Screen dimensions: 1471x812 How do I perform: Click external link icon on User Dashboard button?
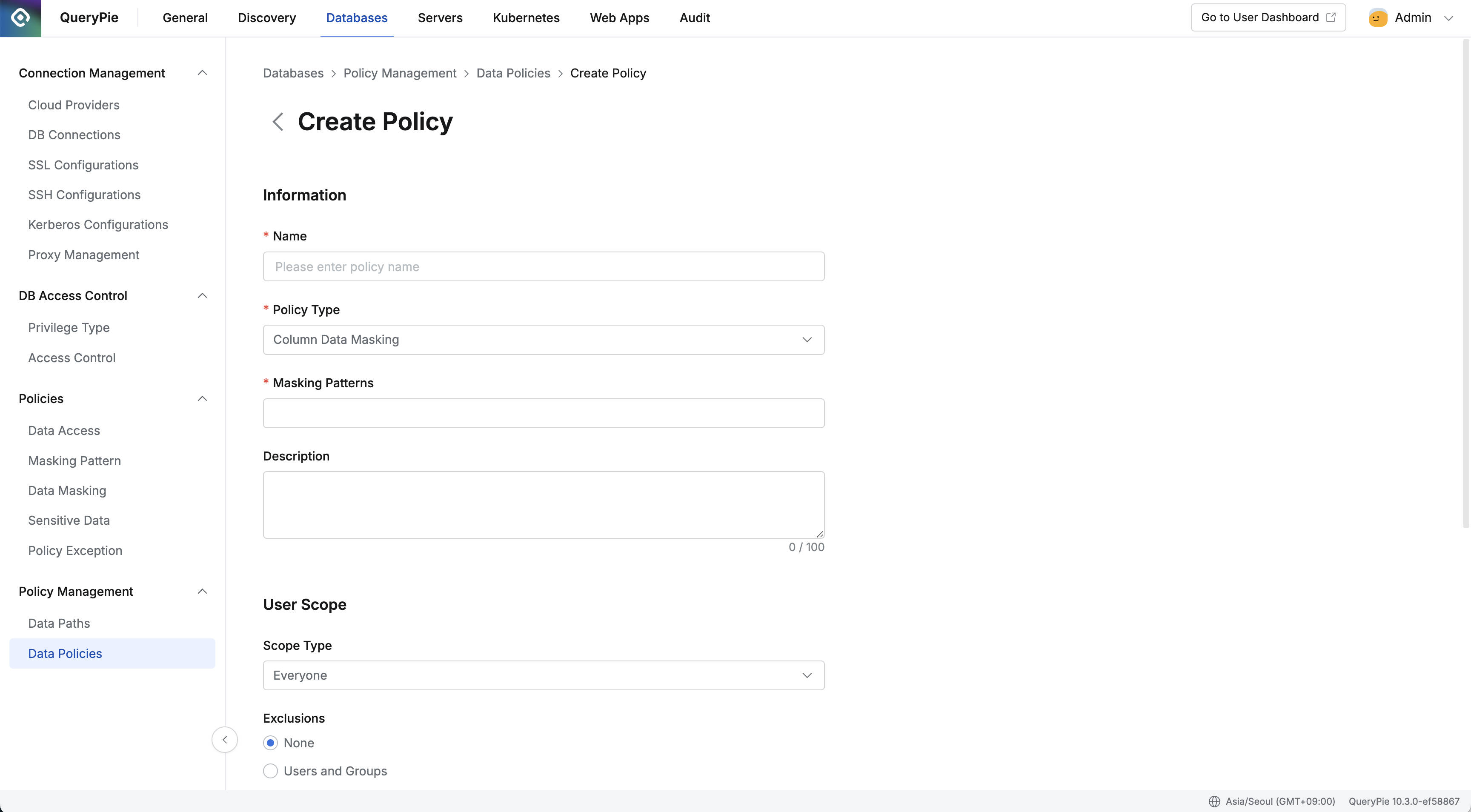point(1331,18)
